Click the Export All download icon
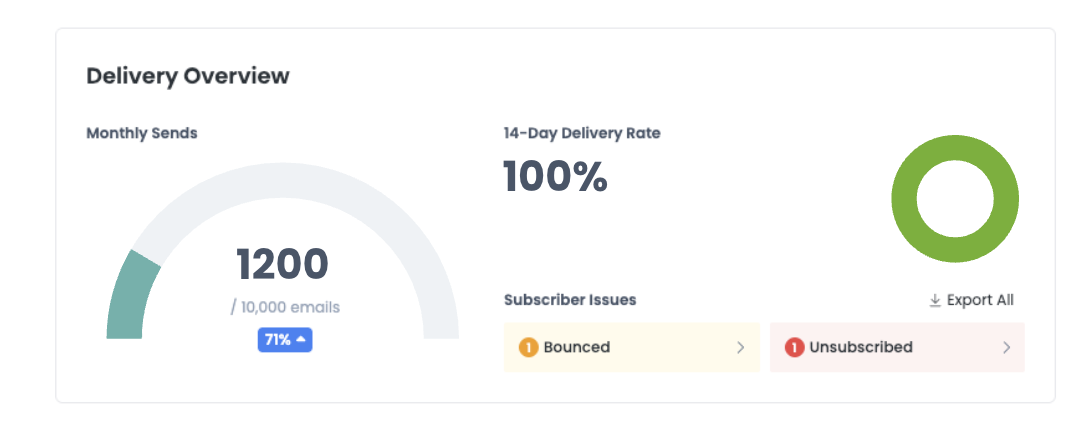This screenshot has height=424, width=1070. pyautogui.click(x=935, y=301)
